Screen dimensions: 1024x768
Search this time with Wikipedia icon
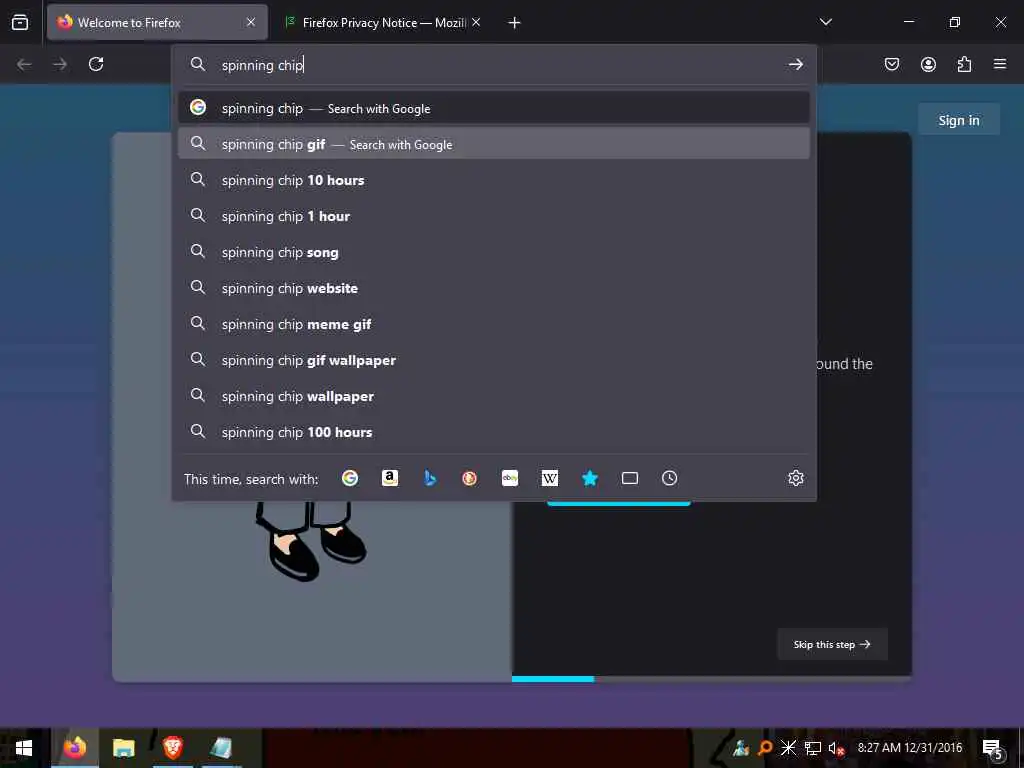[550, 478]
